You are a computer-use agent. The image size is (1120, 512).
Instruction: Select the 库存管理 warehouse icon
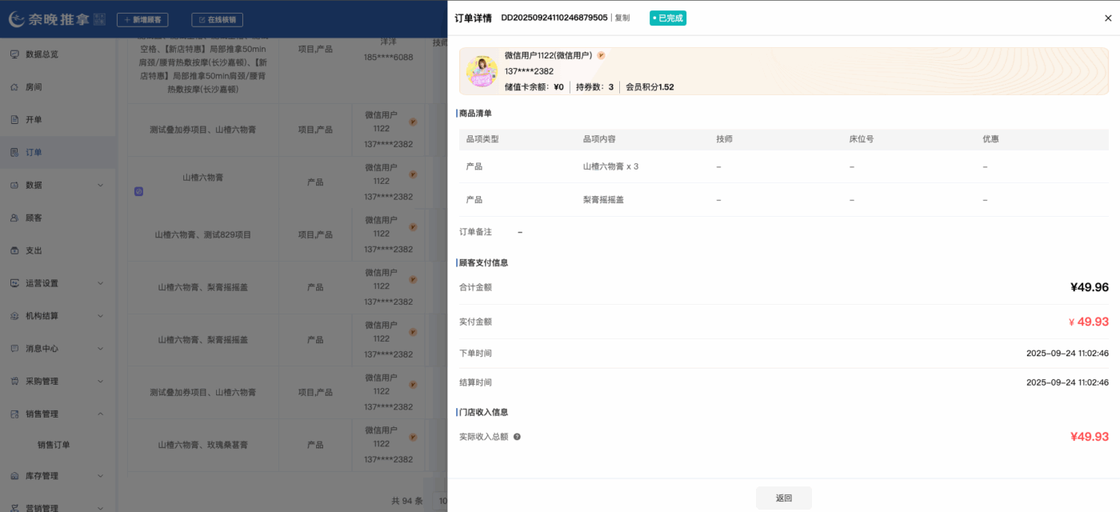tap(14, 476)
